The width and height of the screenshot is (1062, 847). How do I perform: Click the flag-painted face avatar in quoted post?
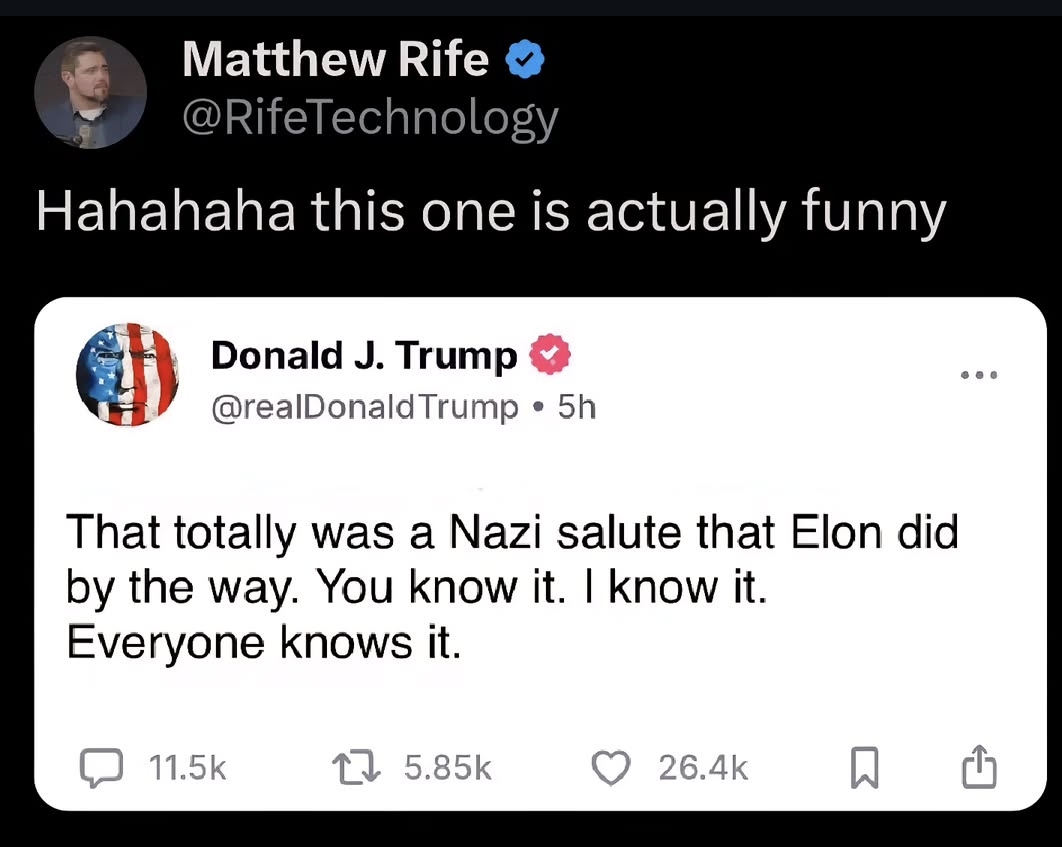pos(127,375)
